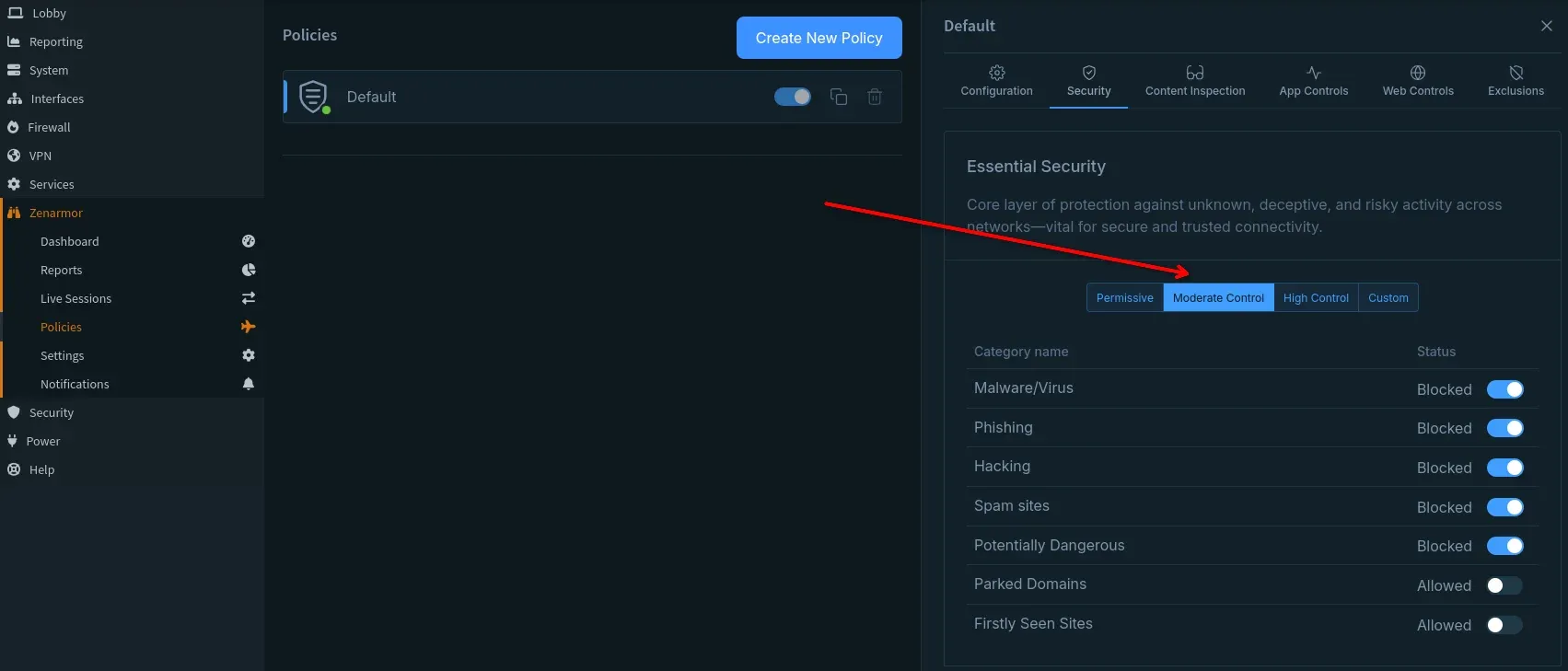Click the Help lifebuoy icon
The height and width of the screenshot is (671, 1568).
click(14, 469)
